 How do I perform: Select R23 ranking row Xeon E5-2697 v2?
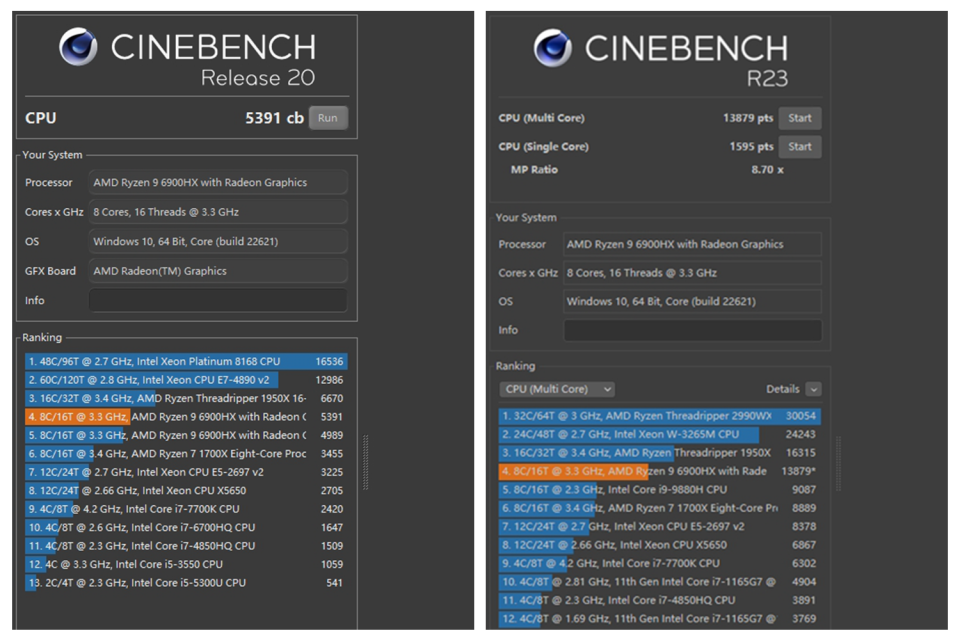pyautogui.click(x=660, y=526)
